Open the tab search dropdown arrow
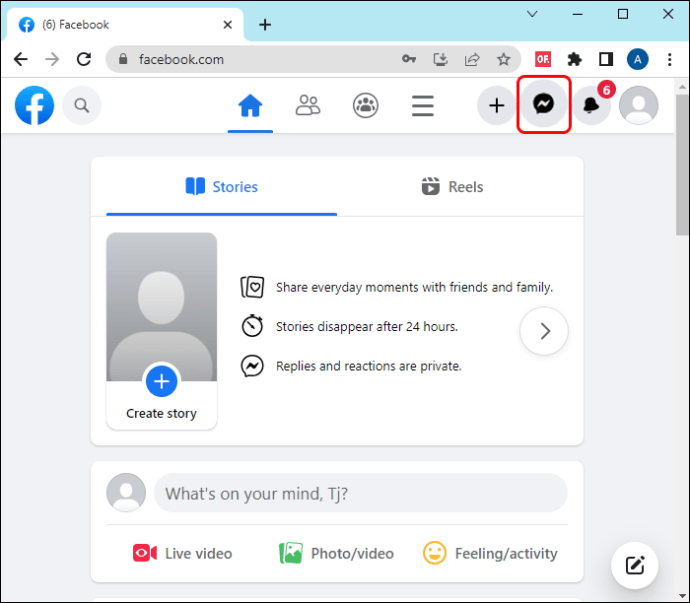This screenshot has width=690, height=603. tap(532, 14)
